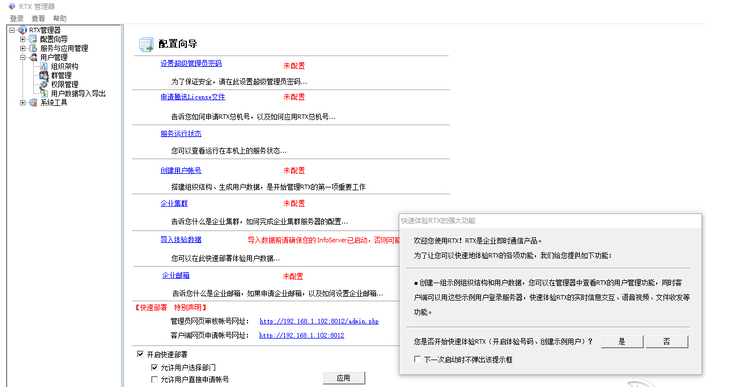Toggle the 允许用户选择部门 checkbox
730x387 pixels.
pos(154,367)
